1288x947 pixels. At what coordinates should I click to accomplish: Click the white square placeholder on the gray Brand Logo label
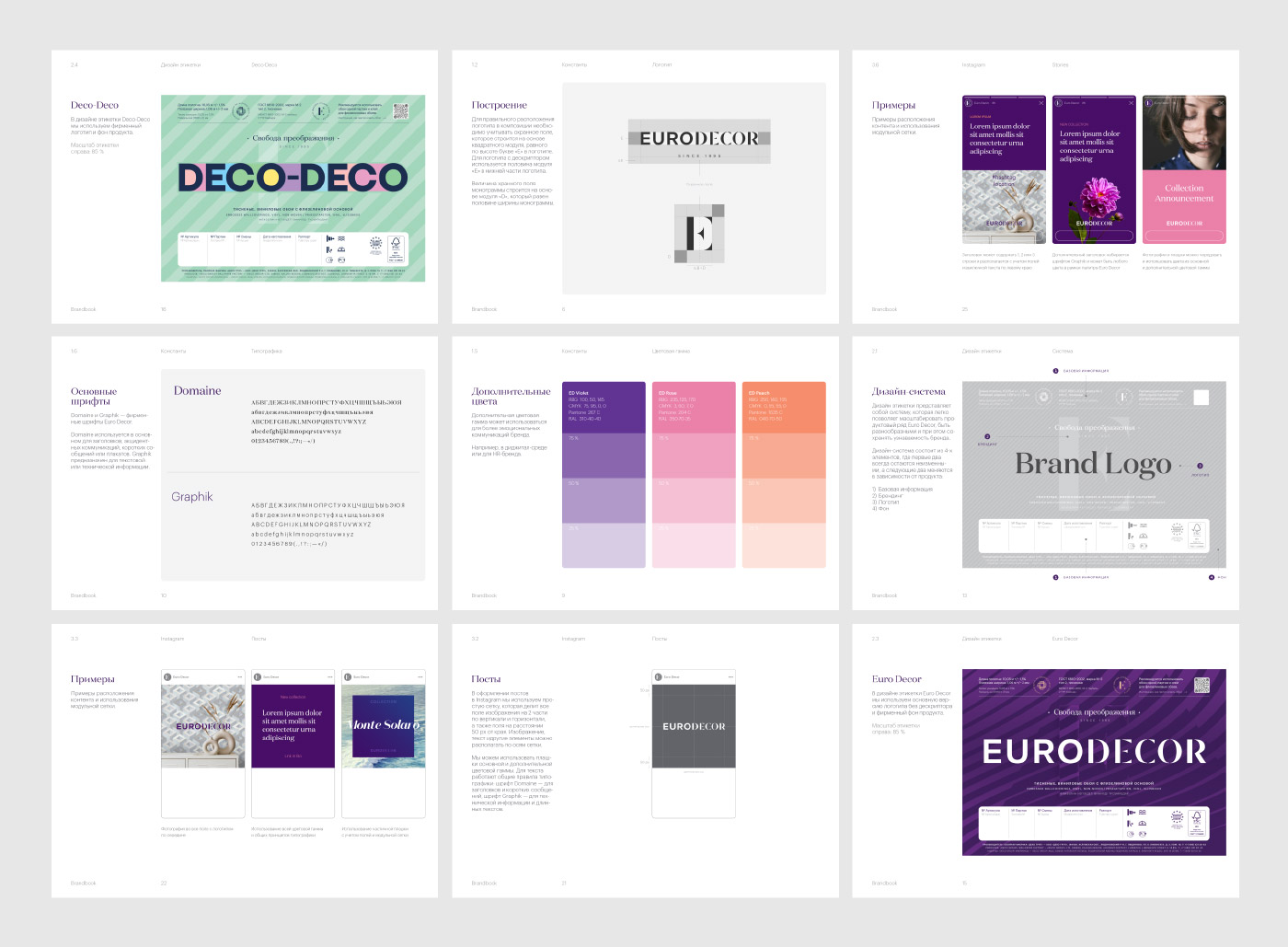1202,398
